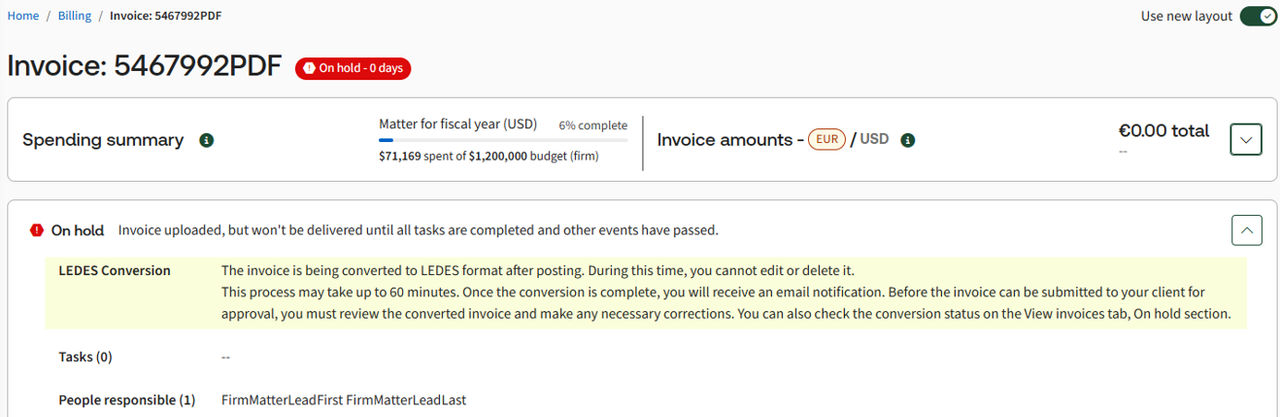Go to Home in the breadcrumb
The width and height of the screenshot is (1280, 417).
(23, 16)
